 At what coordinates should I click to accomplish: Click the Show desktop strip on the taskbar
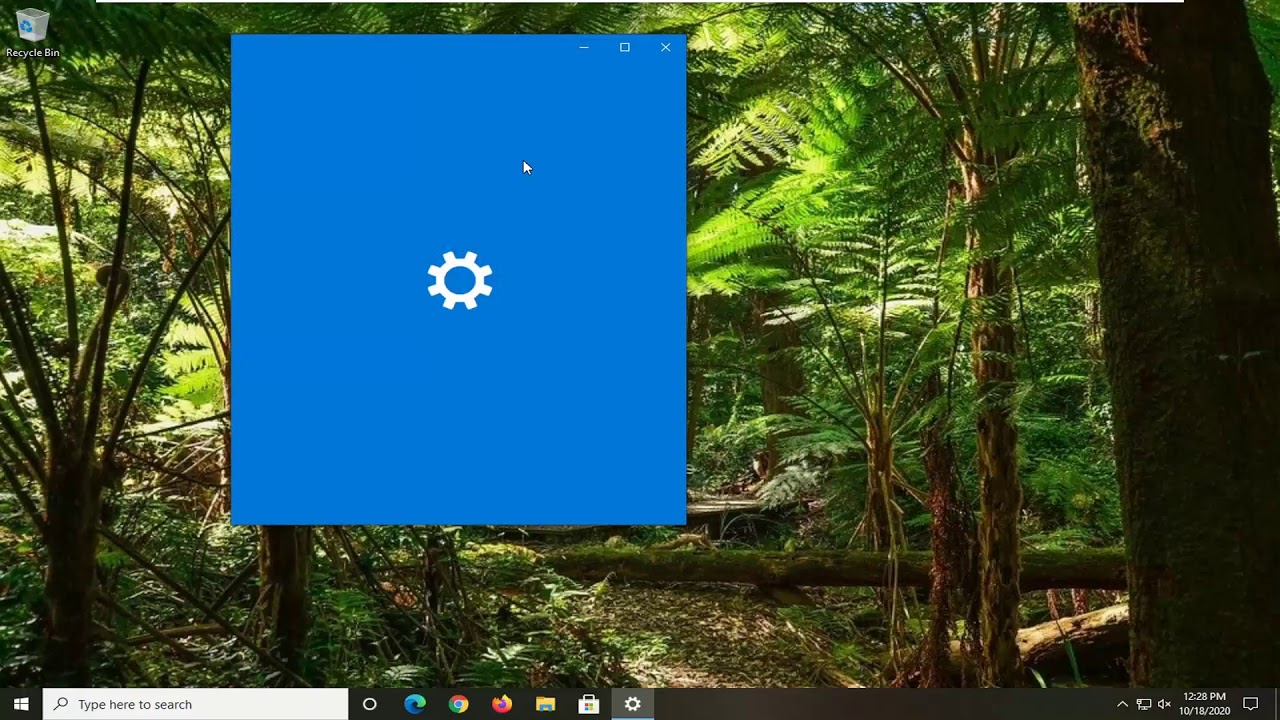coord(1277,704)
